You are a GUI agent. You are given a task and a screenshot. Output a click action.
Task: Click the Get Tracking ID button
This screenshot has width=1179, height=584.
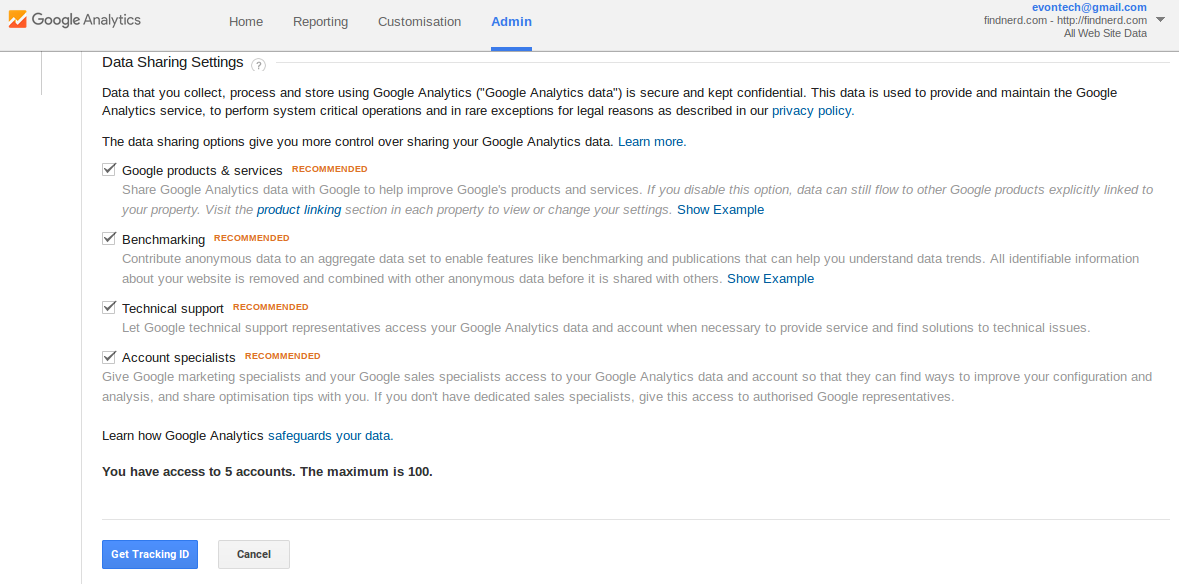tap(150, 554)
